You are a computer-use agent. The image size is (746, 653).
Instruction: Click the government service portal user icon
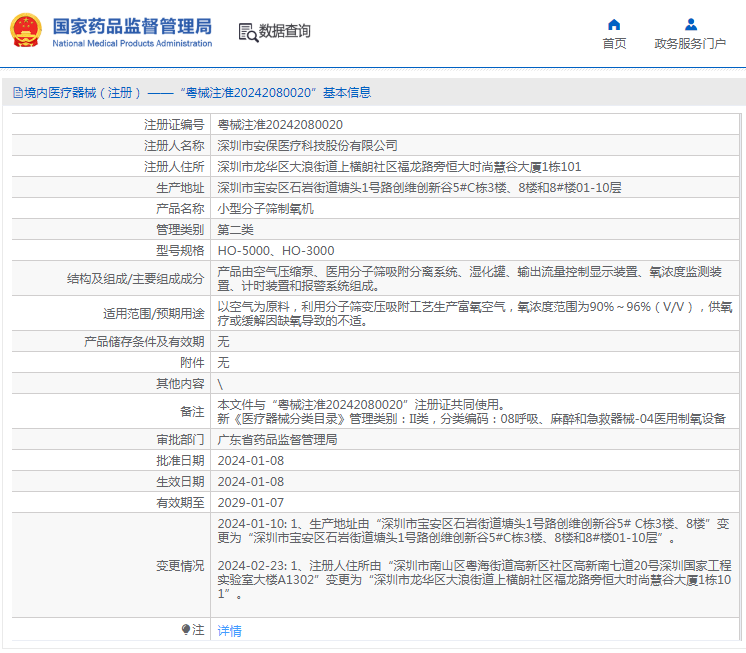691,24
